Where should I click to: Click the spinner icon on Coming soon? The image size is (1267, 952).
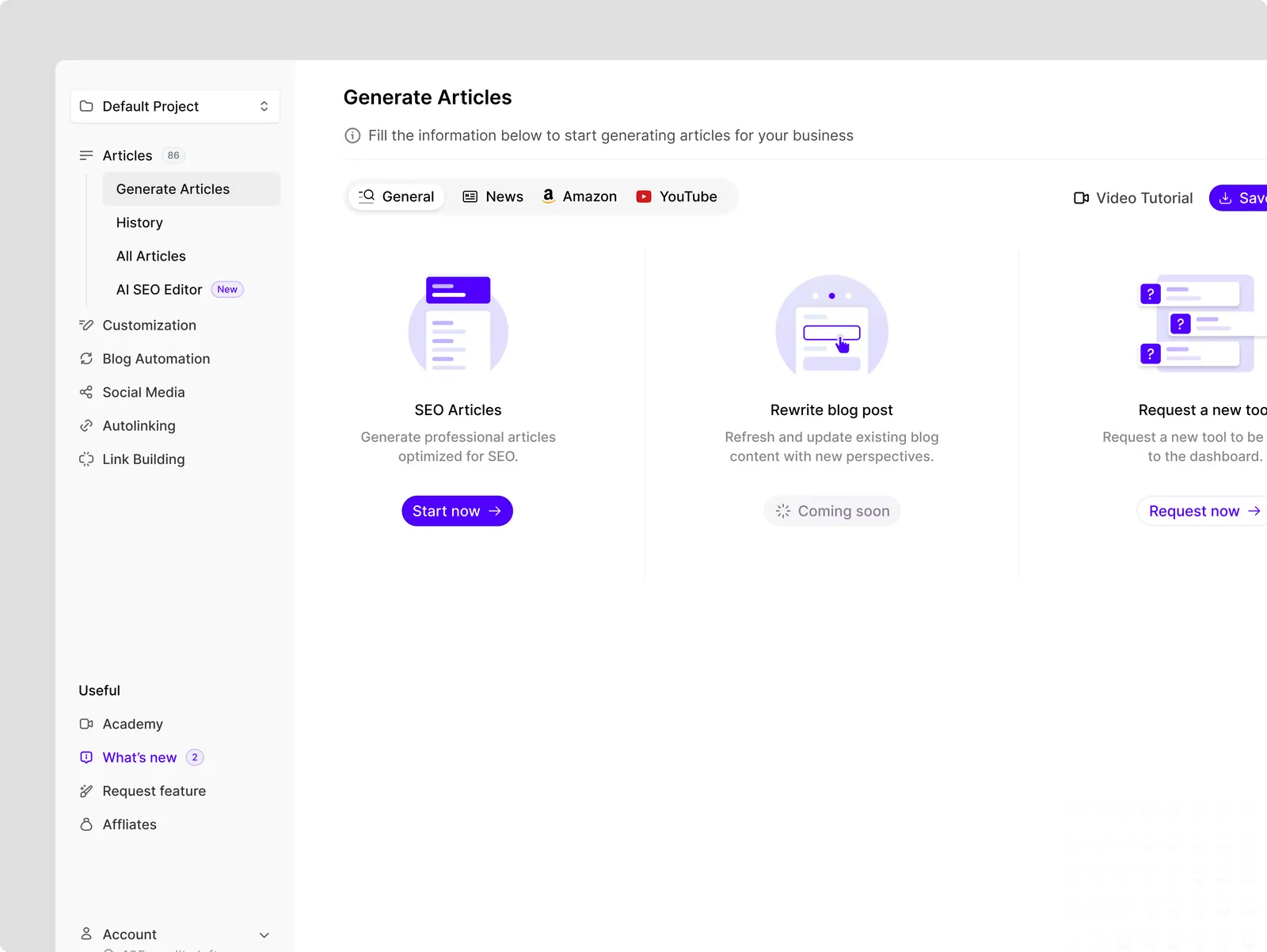tap(783, 511)
